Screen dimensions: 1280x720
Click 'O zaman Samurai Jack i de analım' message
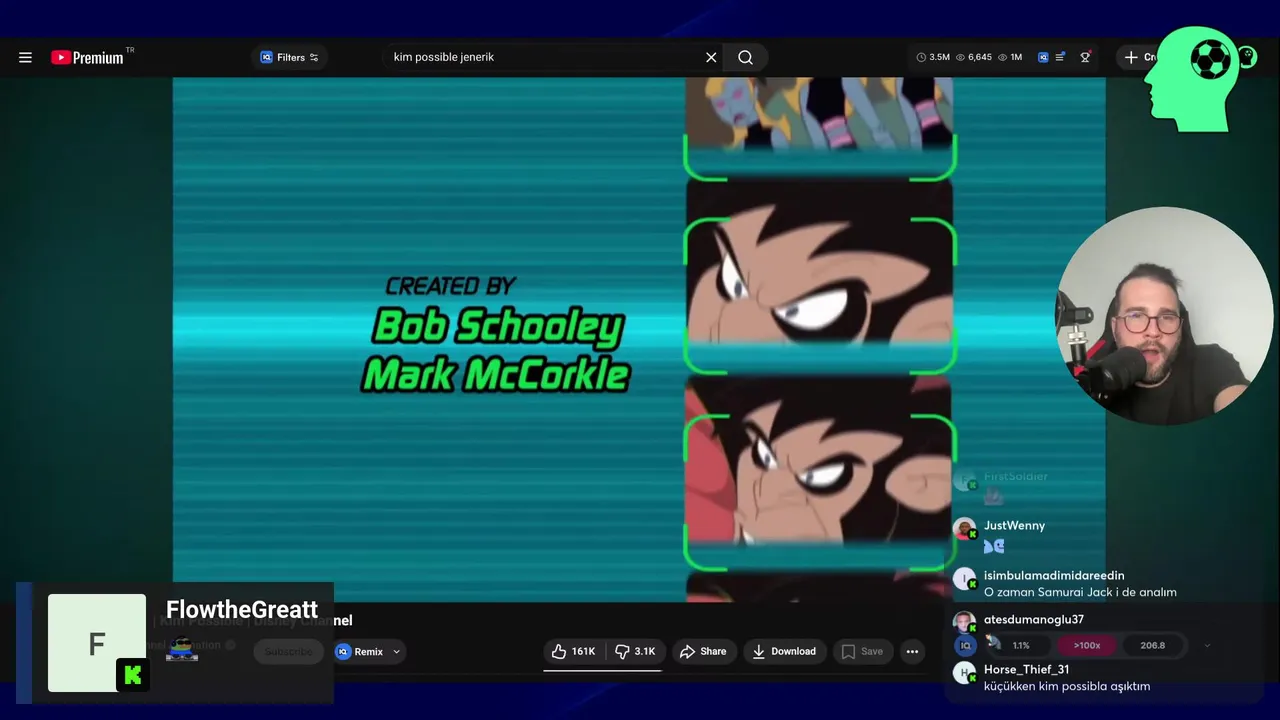(x=1080, y=592)
